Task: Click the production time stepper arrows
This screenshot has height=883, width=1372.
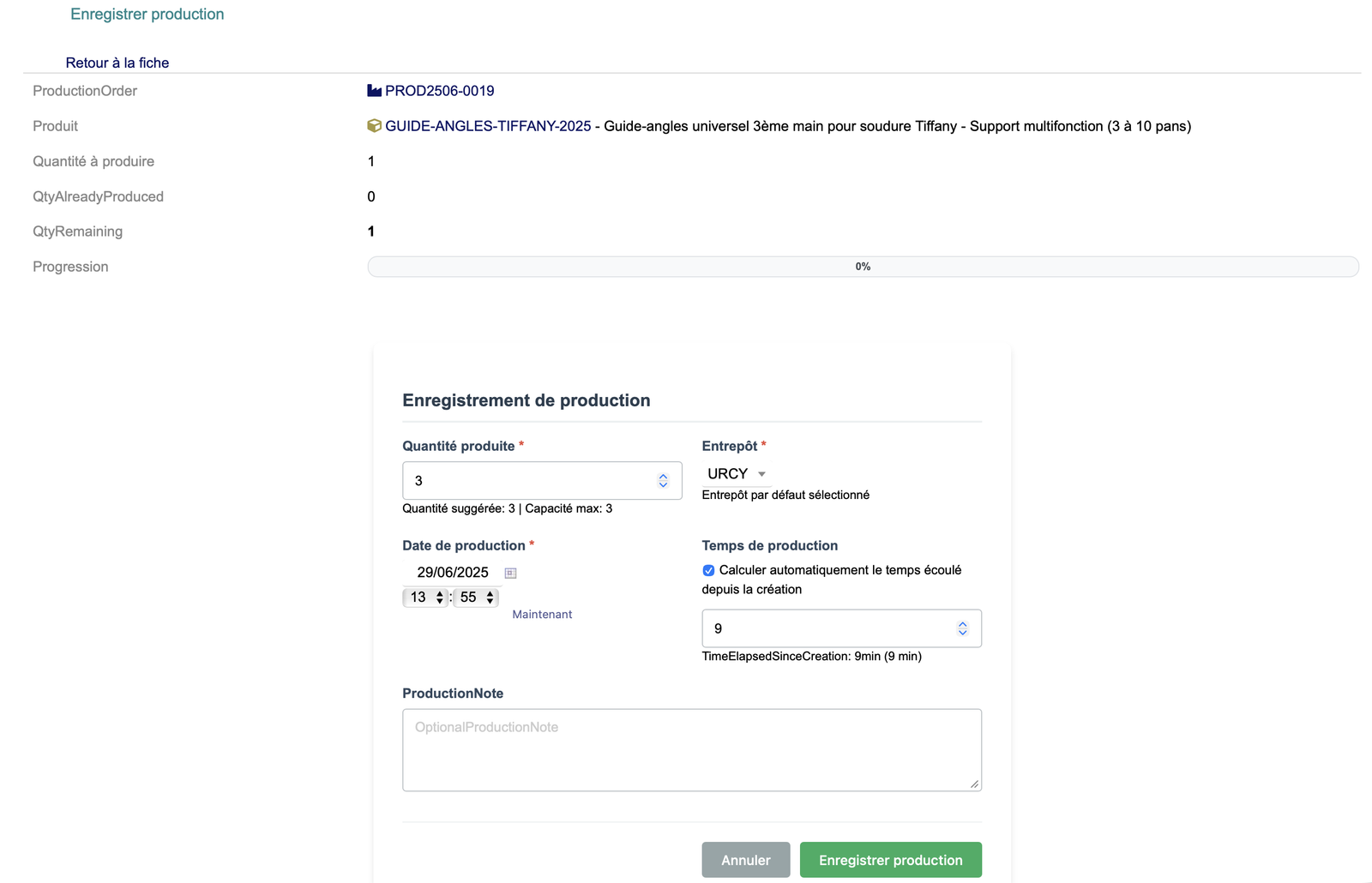Action: click(x=962, y=628)
